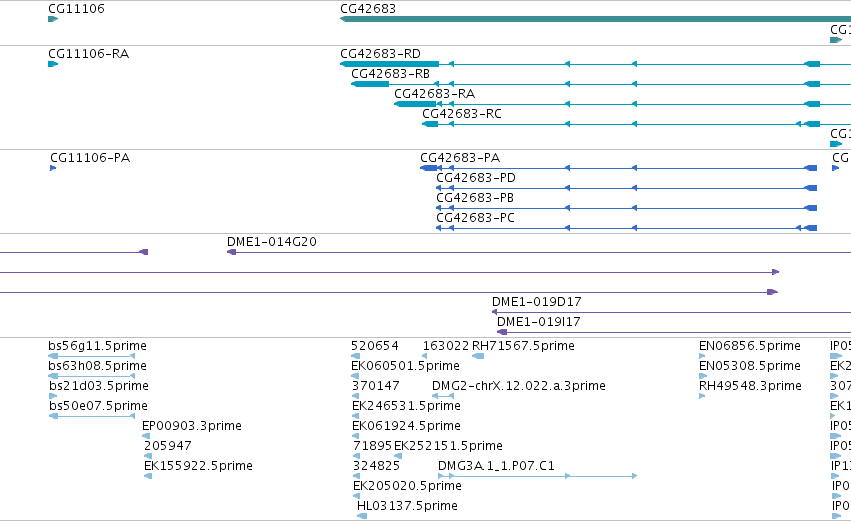851x521 pixels.
Task: Select the EN06856.5prime EST label
Action: coord(750,346)
